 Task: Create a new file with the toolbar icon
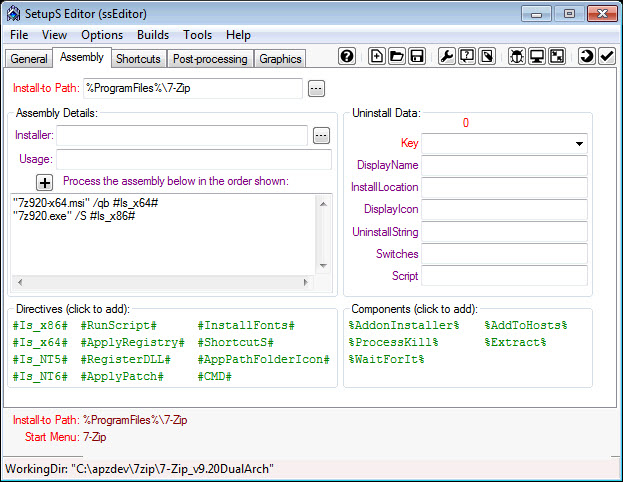(x=376, y=56)
